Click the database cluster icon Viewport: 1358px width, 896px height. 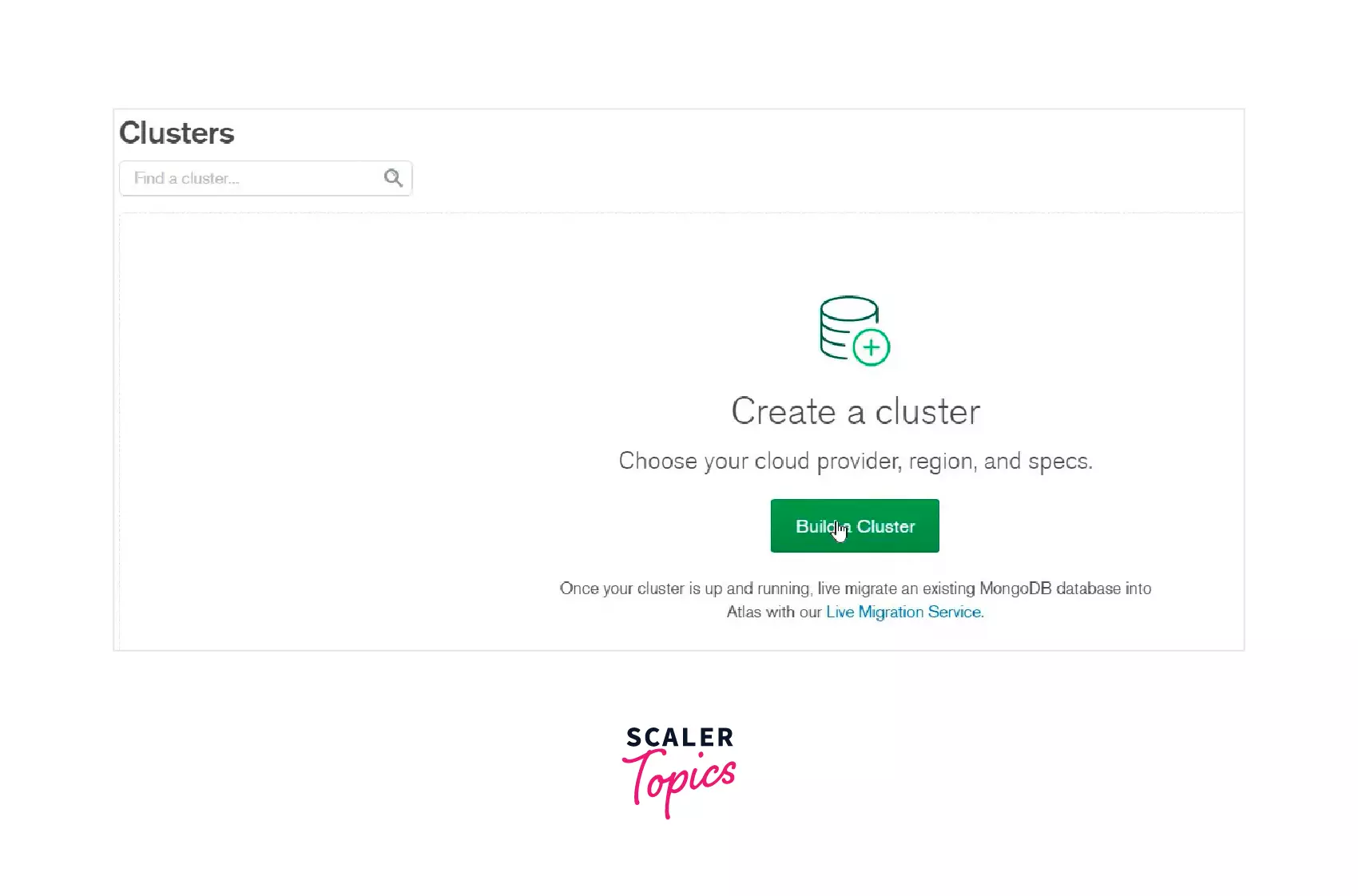[x=855, y=331]
